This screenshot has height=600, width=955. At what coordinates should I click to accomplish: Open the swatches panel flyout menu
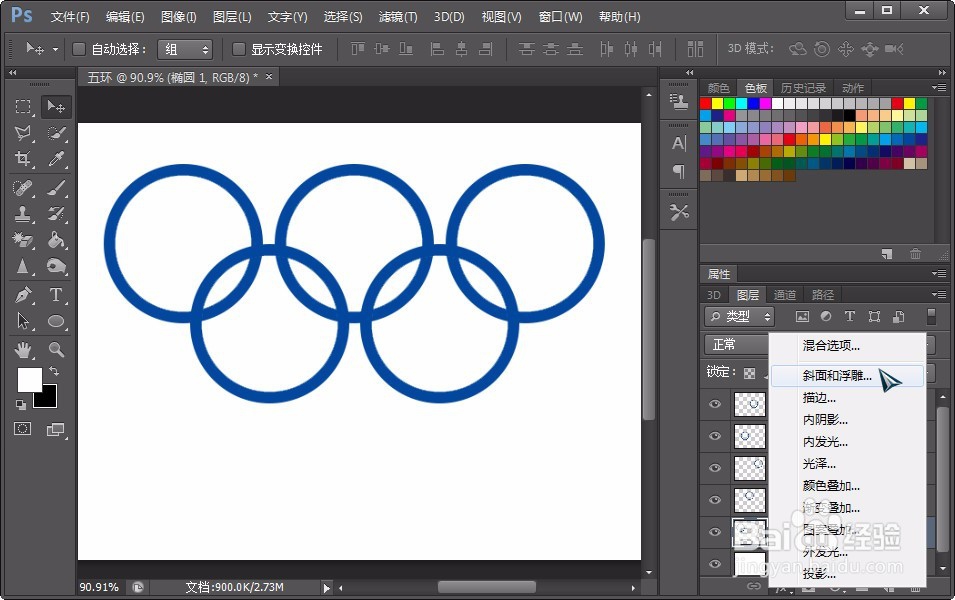(939, 87)
